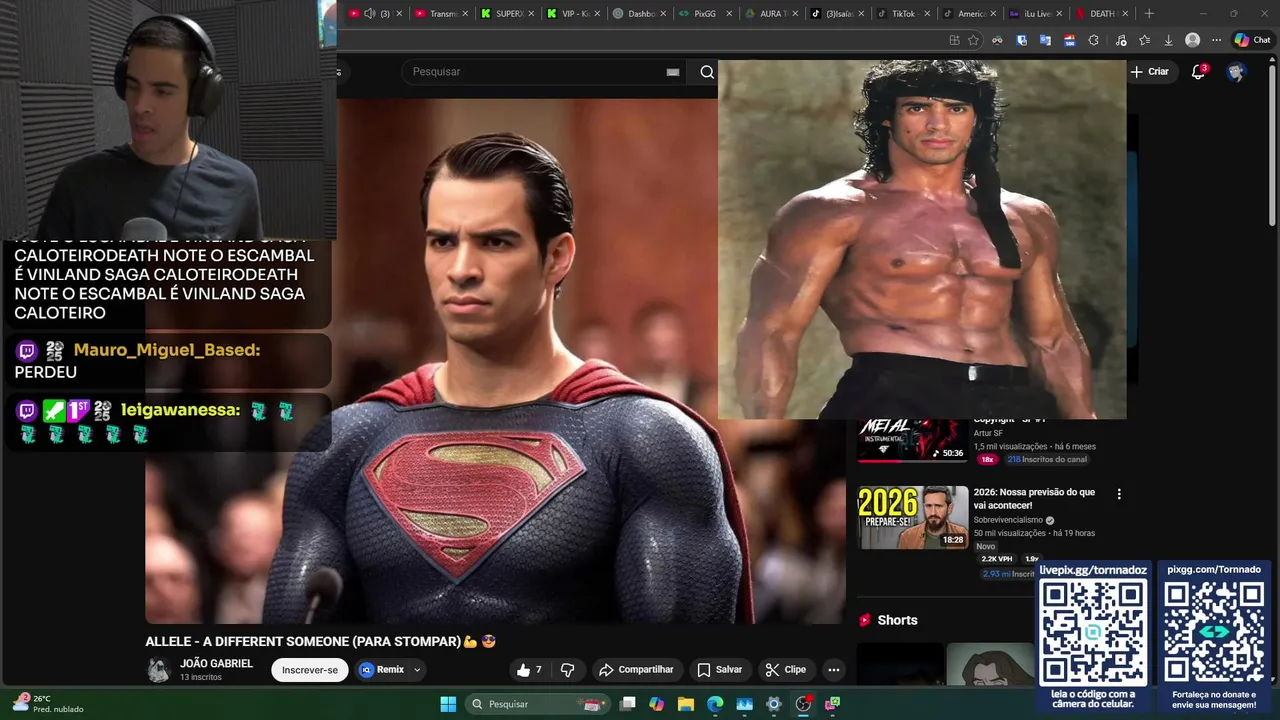Image resolution: width=1280 pixels, height=720 pixels.
Task: Open Copilot from the taskbar
Action: [656, 704]
